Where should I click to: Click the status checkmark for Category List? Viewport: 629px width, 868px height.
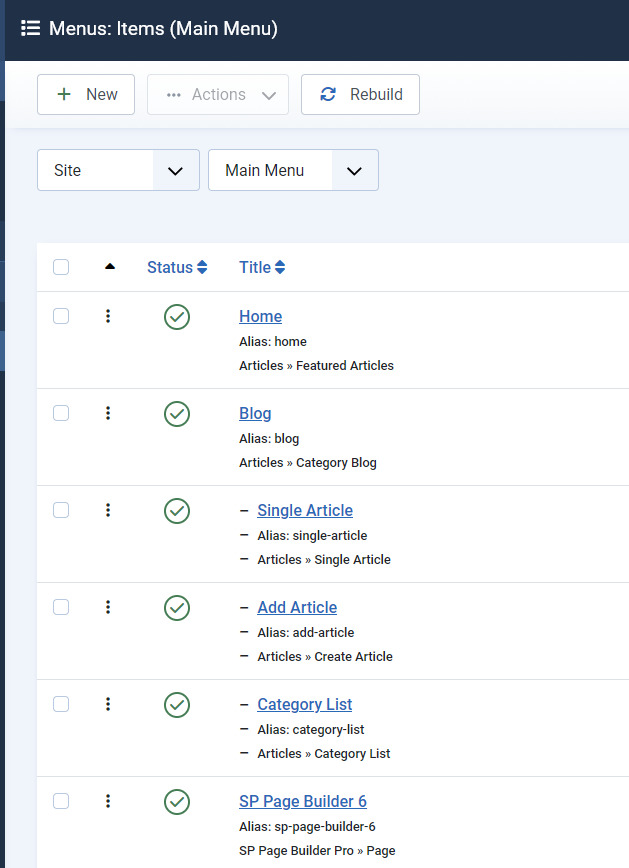[x=177, y=705]
